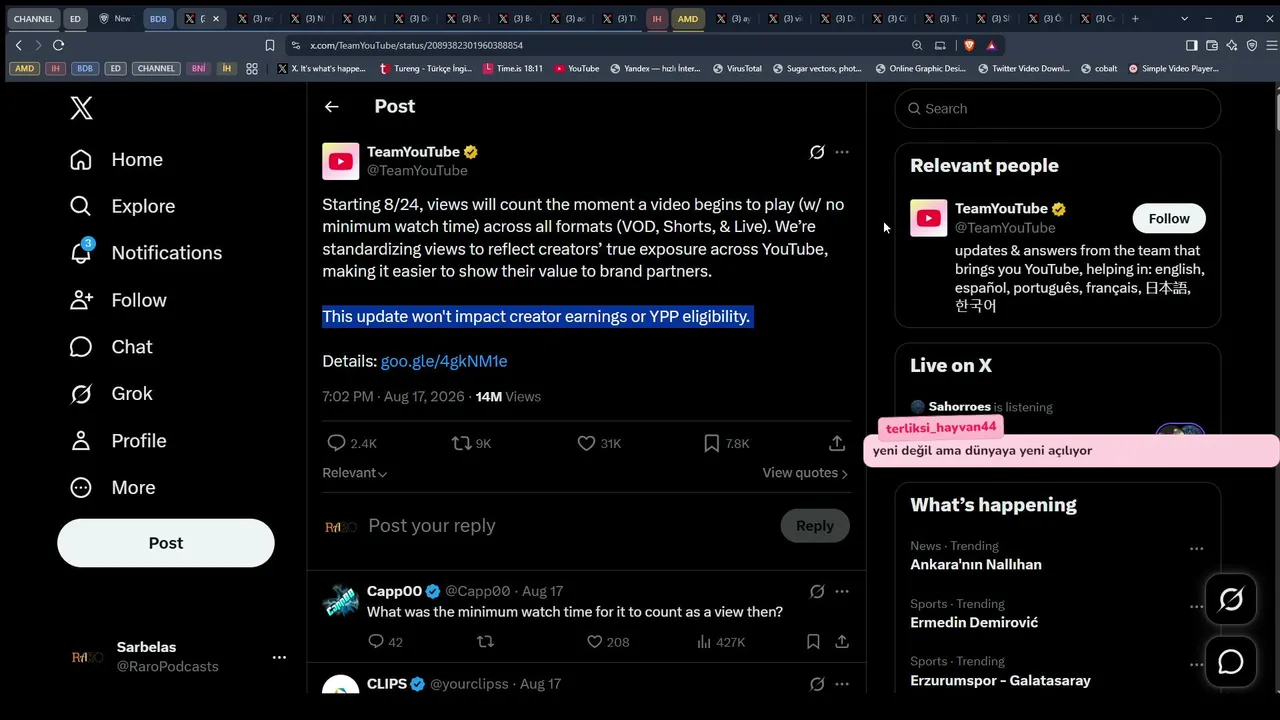The width and height of the screenshot is (1280, 720).
Task: Open Notifications with the bell icon
Action: [x=81, y=252]
